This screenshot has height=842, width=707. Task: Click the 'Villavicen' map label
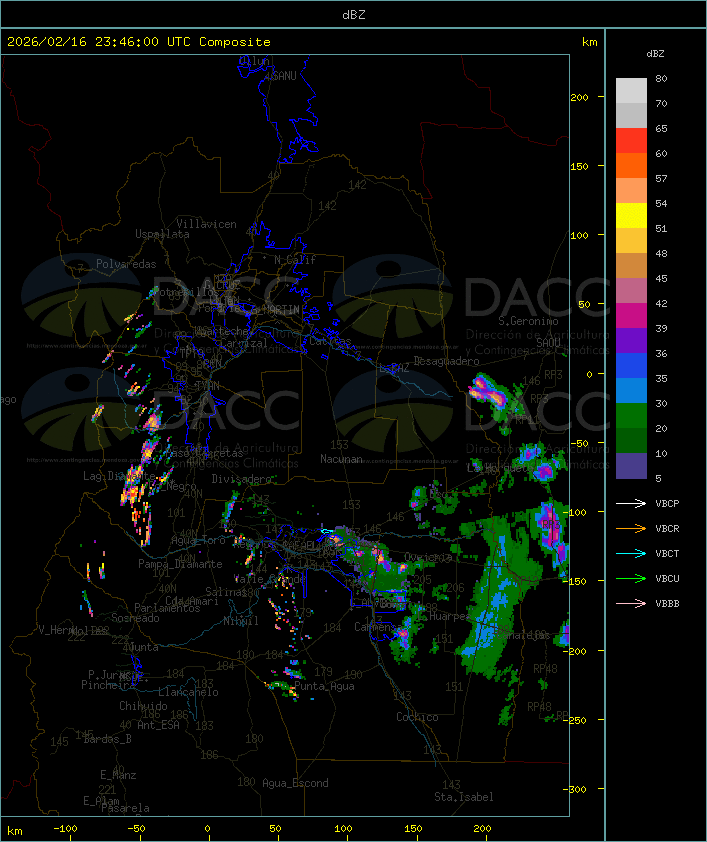(207, 224)
